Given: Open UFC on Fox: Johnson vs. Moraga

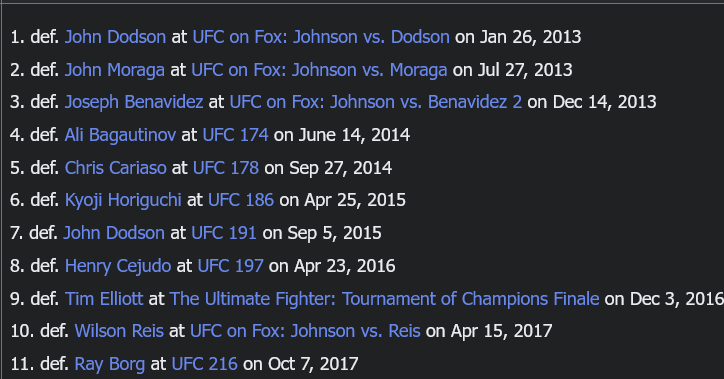Looking at the screenshot, I should (319, 70).
